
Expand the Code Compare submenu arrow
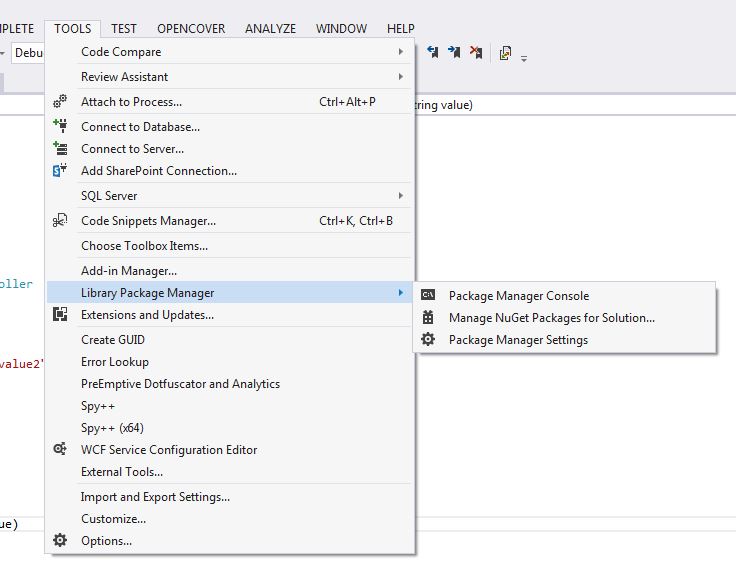pyautogui.click(x=400, y=52)
